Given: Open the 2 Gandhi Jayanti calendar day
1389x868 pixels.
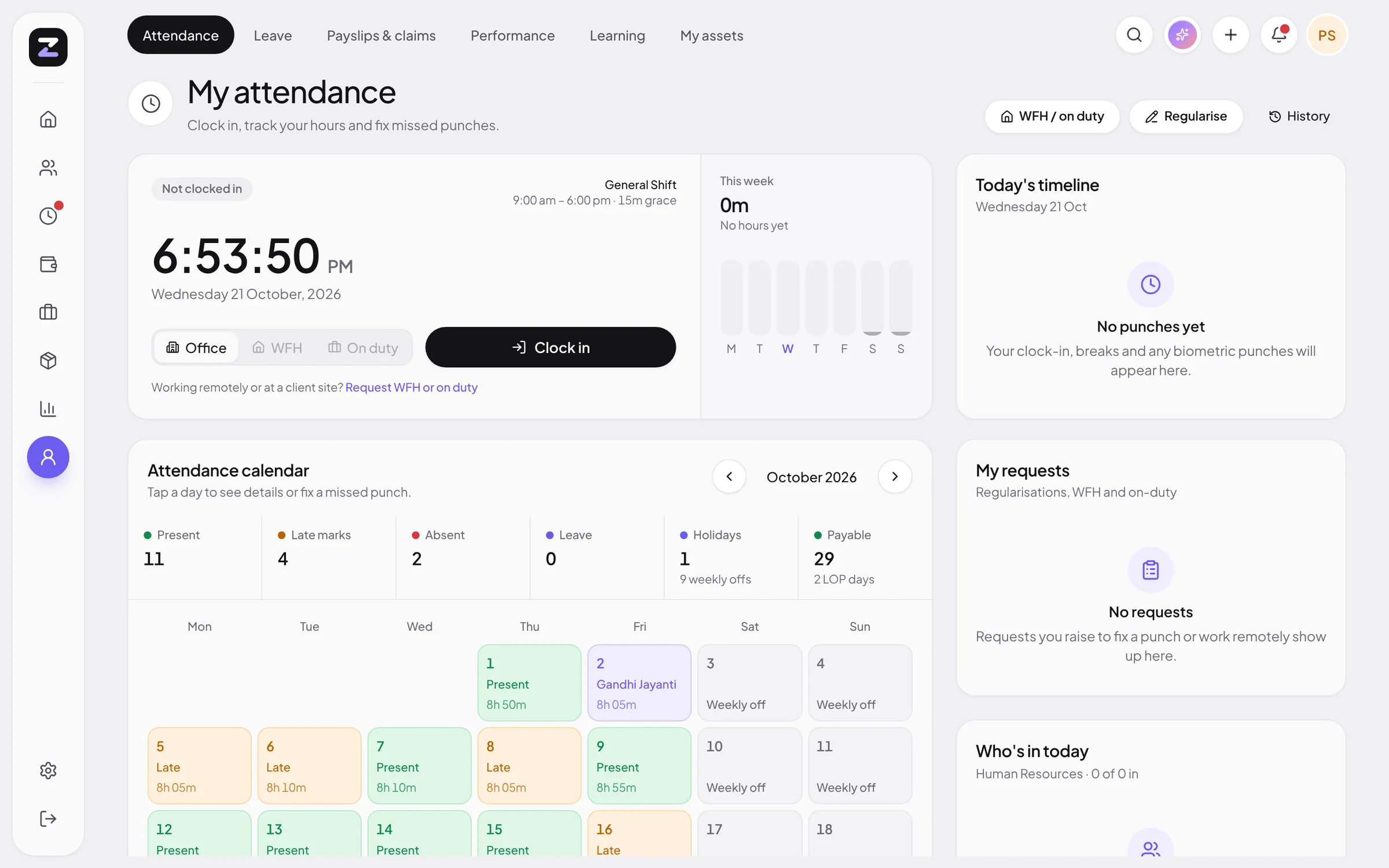Looking at the screenshot, I should coord(640,683).
